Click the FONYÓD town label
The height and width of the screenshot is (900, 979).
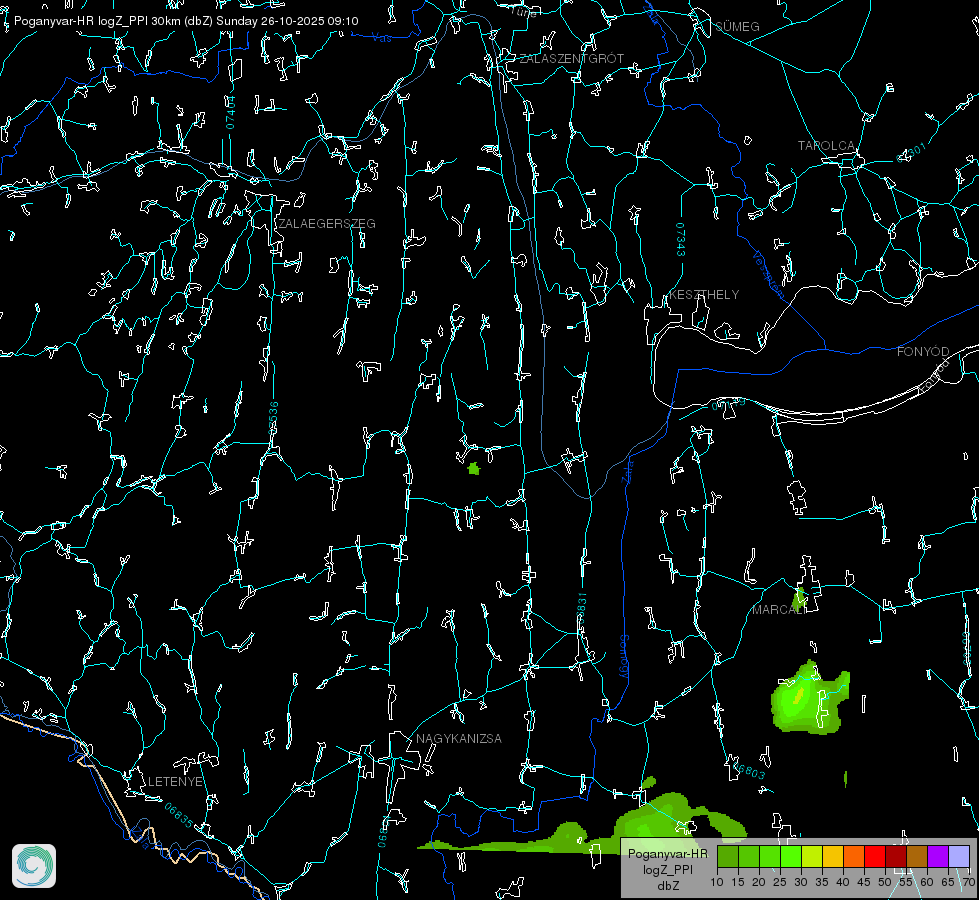coord(923,352)
